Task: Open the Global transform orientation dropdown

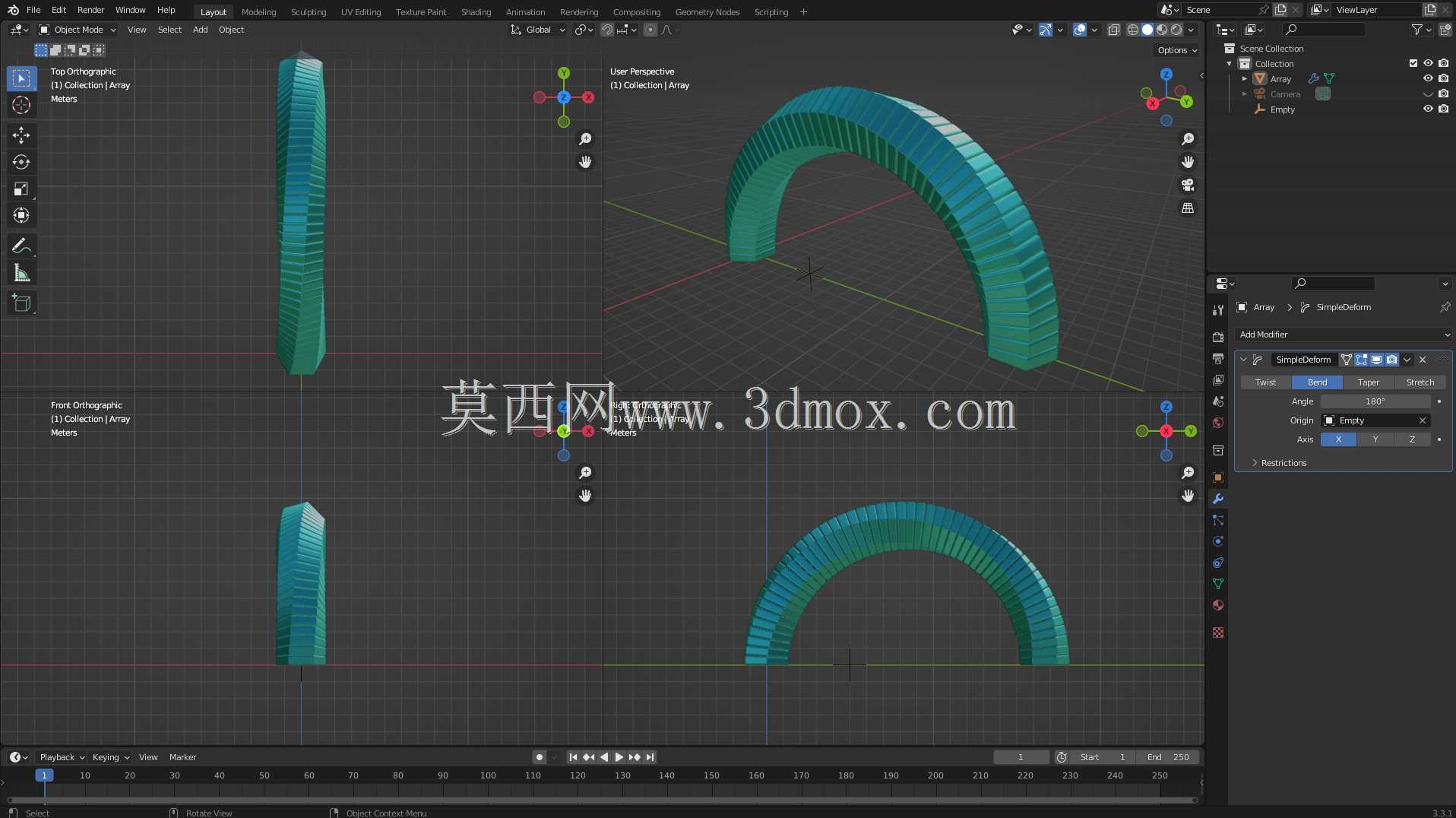Action: coord(538,30)
